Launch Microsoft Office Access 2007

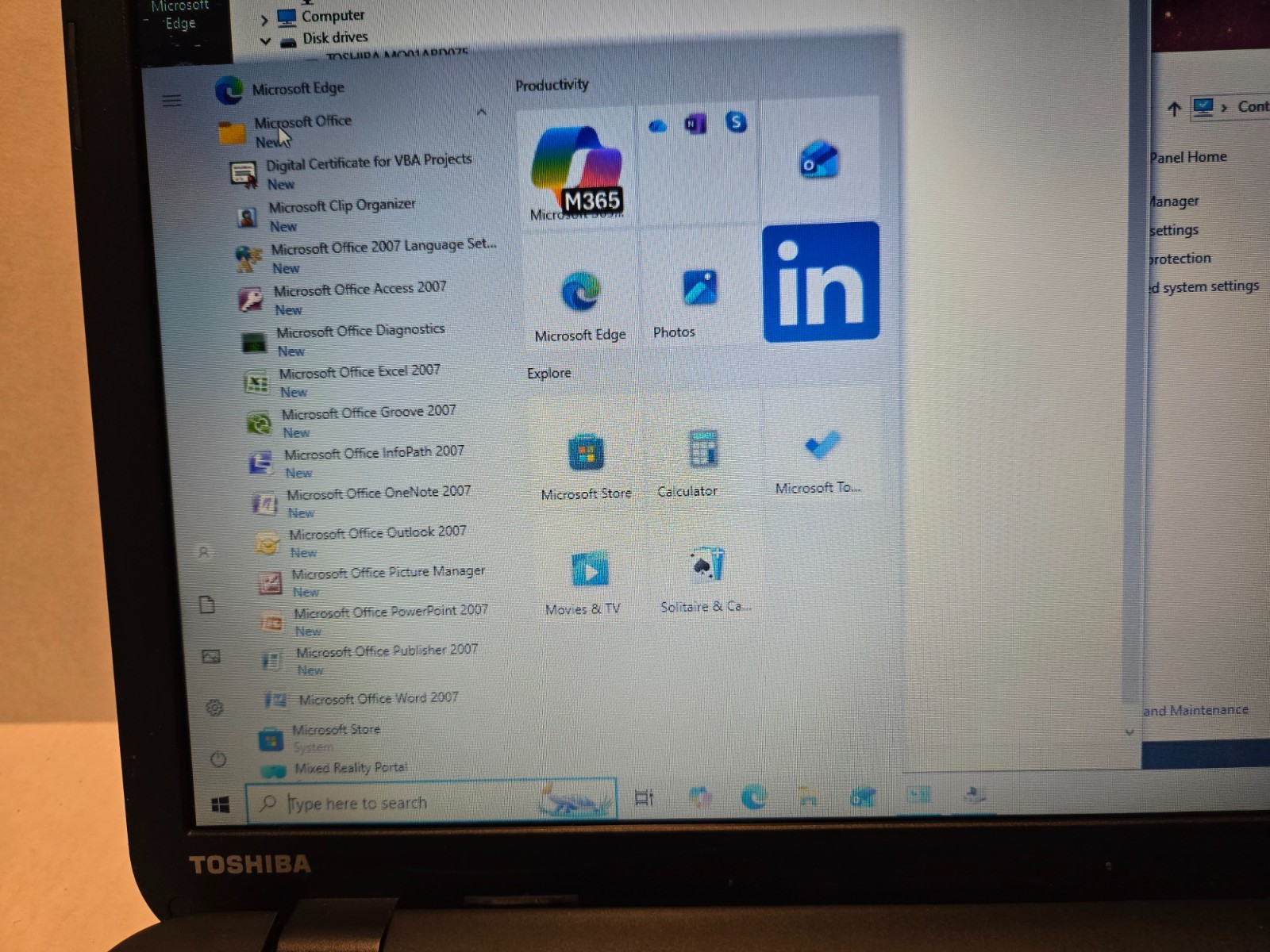coord(343,298)
